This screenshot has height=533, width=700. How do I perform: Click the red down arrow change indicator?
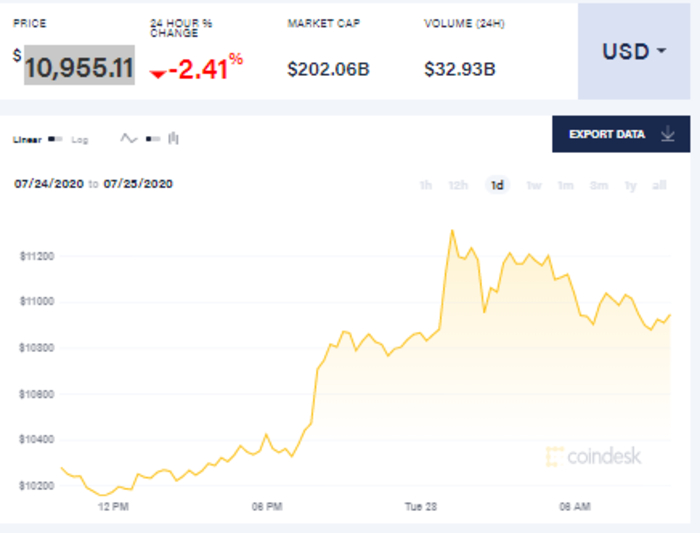[157, 74]
